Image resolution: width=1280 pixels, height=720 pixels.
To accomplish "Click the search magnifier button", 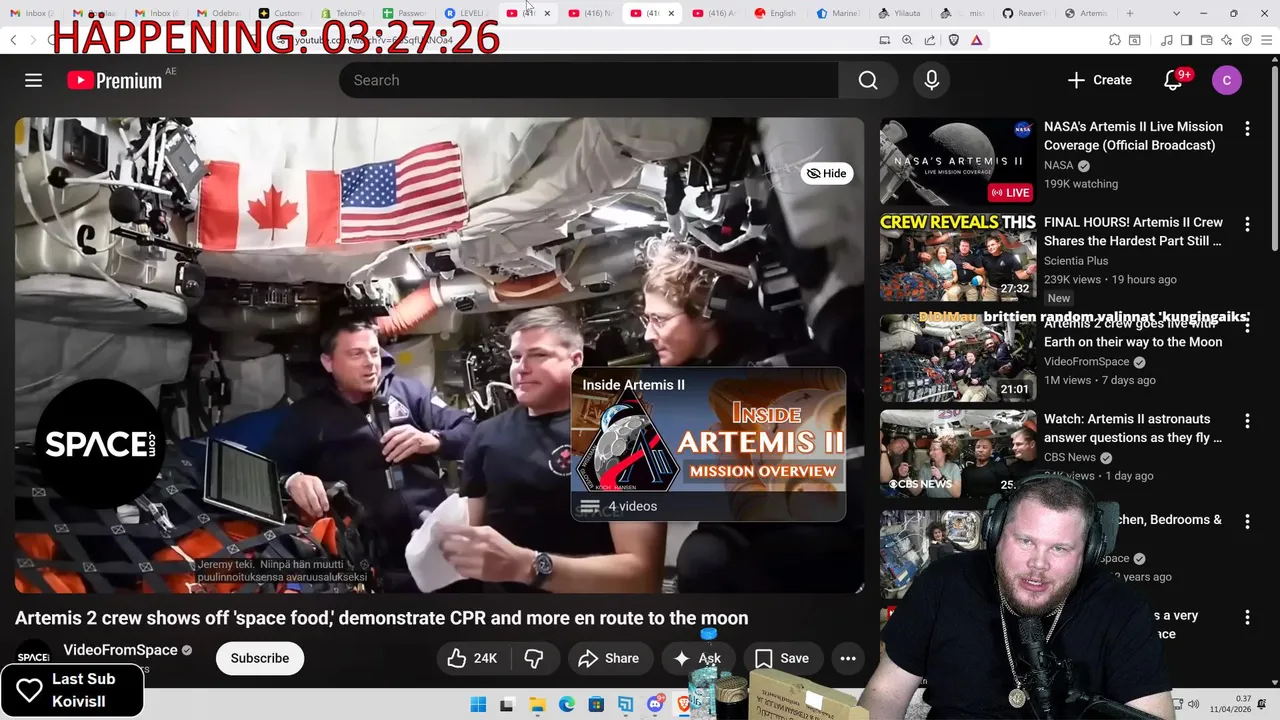I will pos(868,80).
